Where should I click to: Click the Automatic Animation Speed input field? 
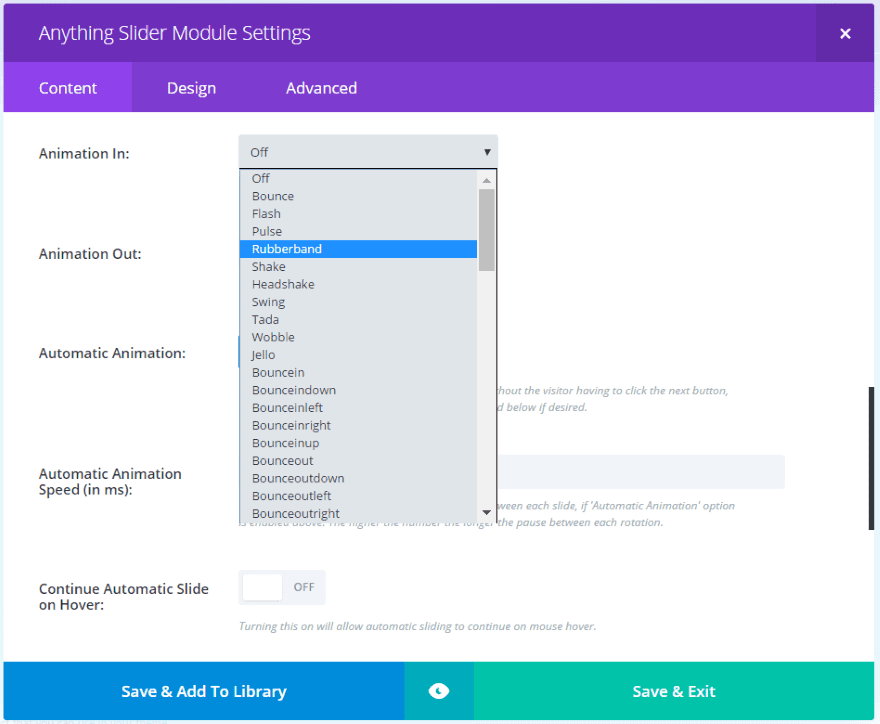(640, 472)
